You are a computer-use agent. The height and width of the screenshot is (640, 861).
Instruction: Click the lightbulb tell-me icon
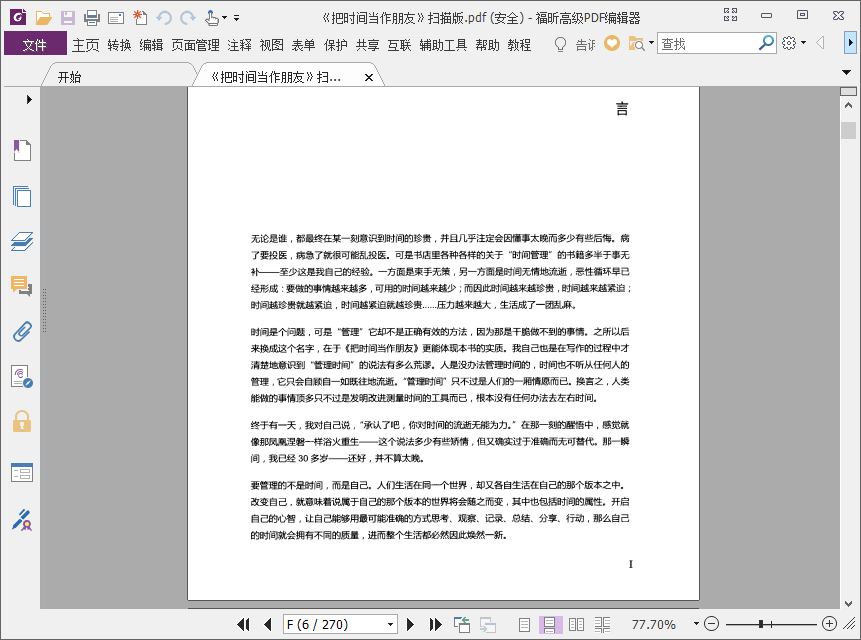(x=560, y=44)
